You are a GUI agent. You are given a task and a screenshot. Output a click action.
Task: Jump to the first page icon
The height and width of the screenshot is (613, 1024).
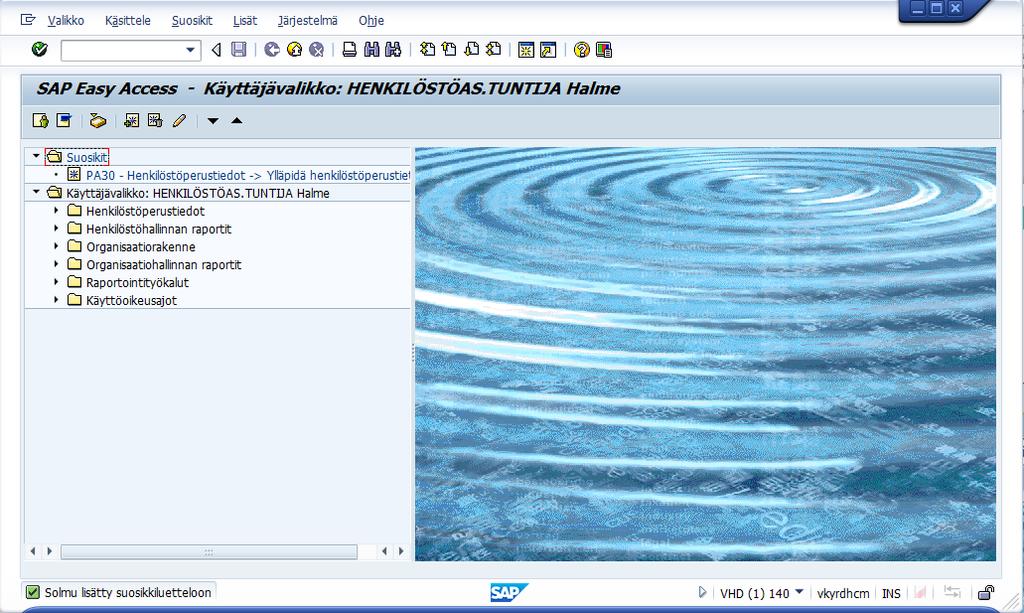[x=427, y=50]
